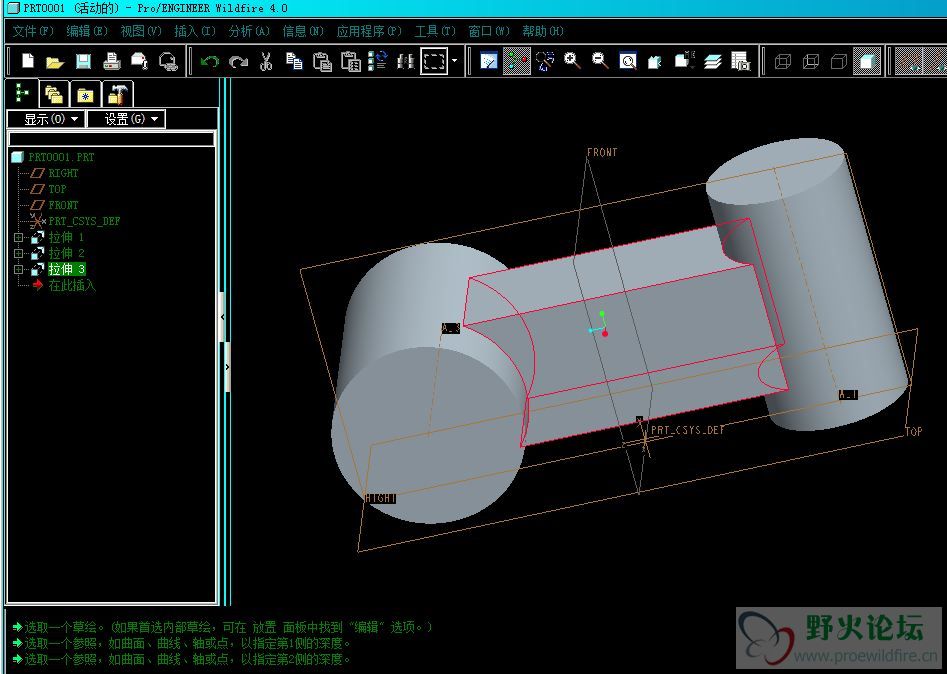
Task: Switch display to hidden line
Action: tap(811, 61)
